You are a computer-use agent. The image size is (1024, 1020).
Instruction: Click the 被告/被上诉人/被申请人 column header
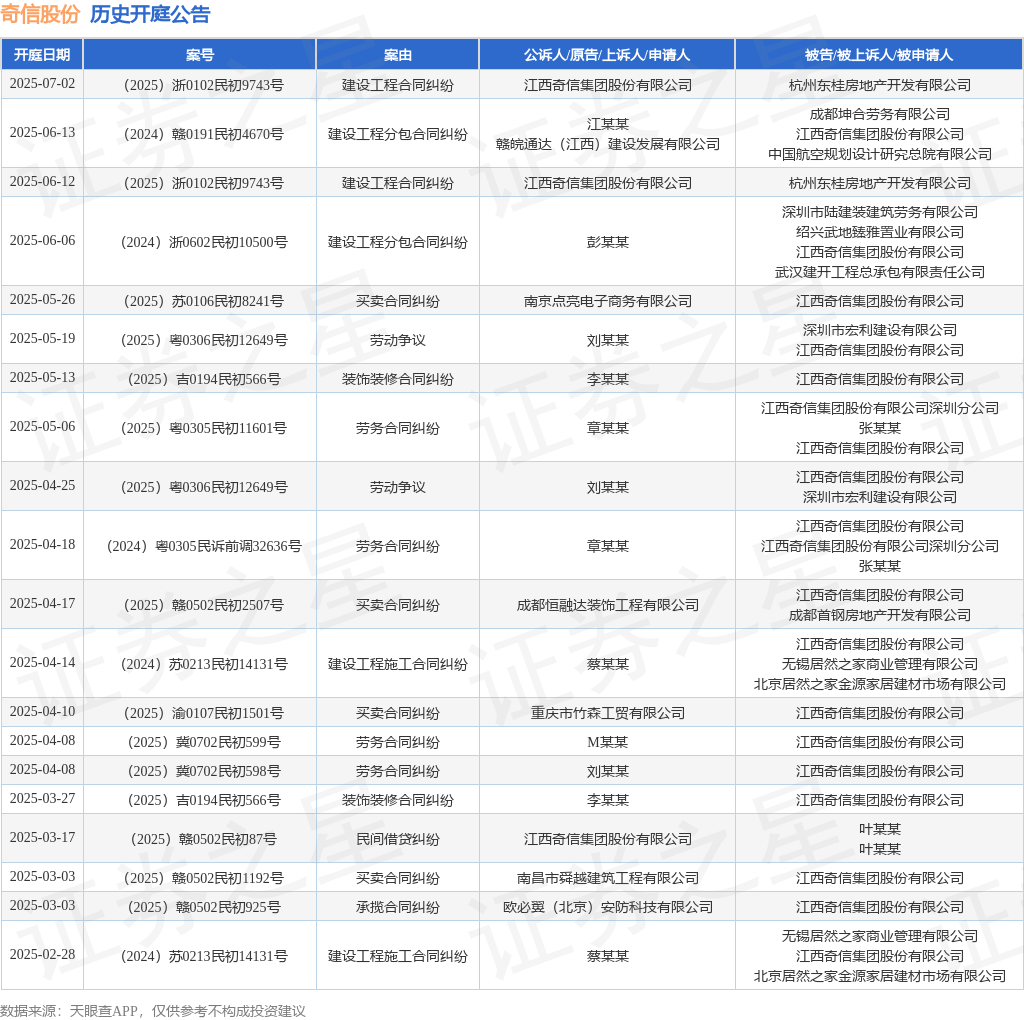click(879, 55)
